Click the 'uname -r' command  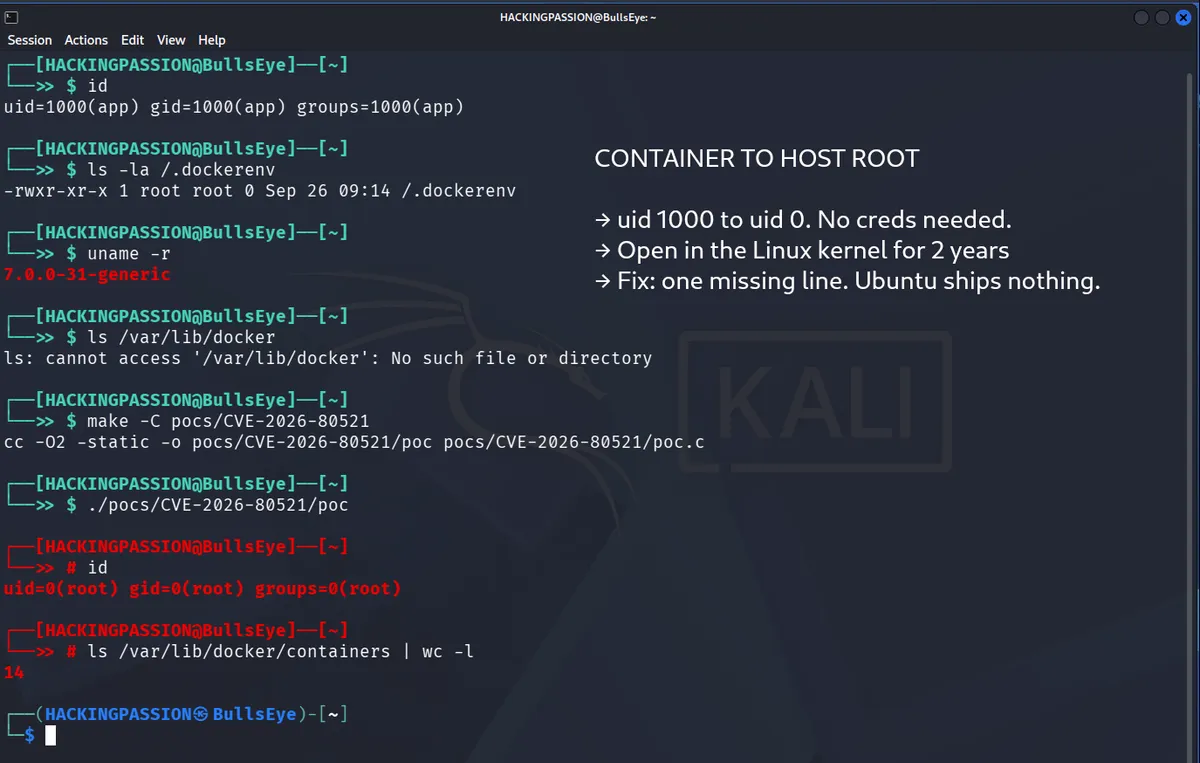coord(129,253)
